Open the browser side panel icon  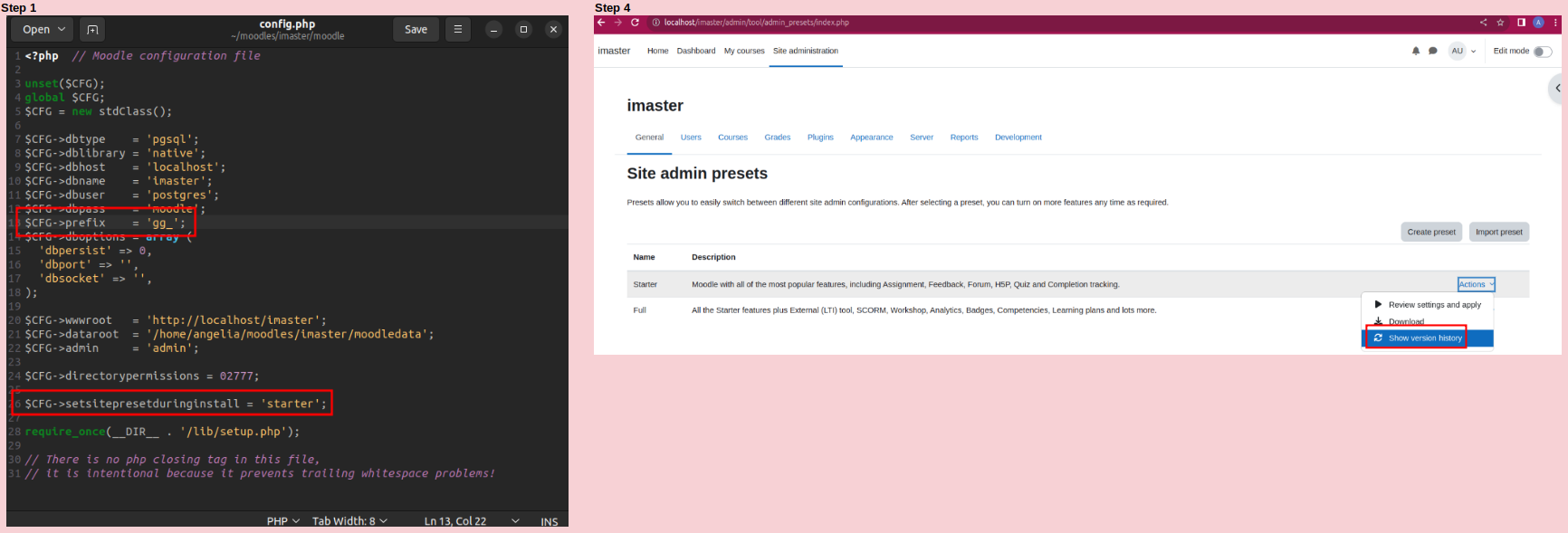(1522, 23)
